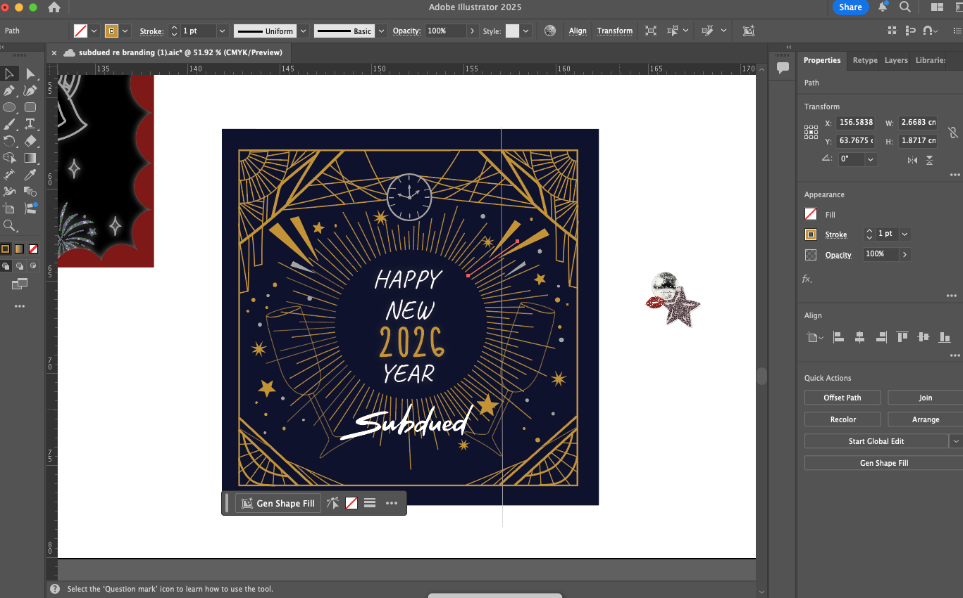Click Offset Path quick action

842,398
